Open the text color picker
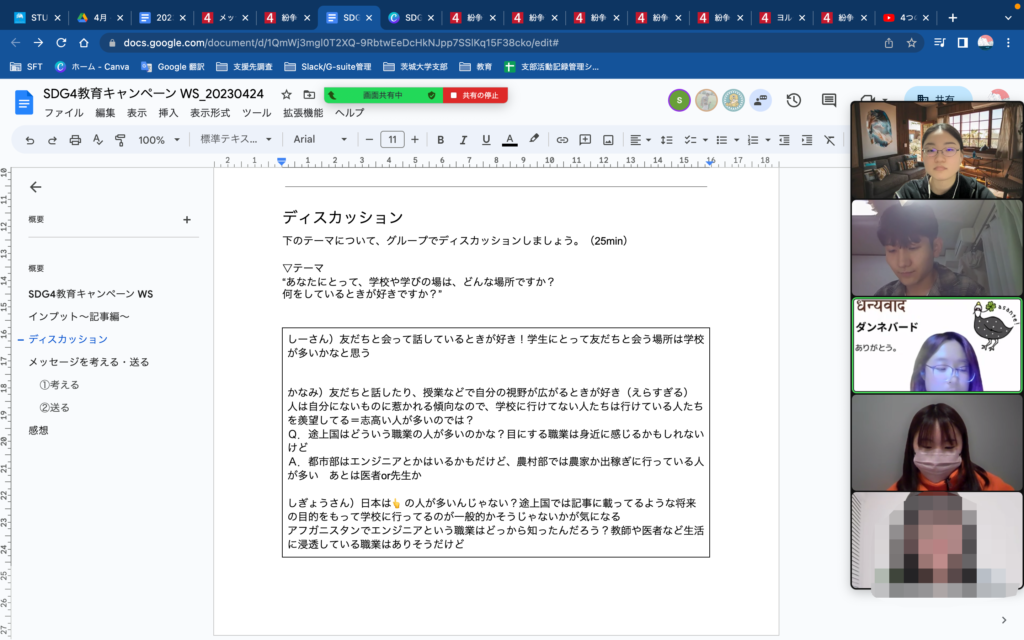Image resolution: width=1024 pixels, height=640 pixels. coord(509,140)
